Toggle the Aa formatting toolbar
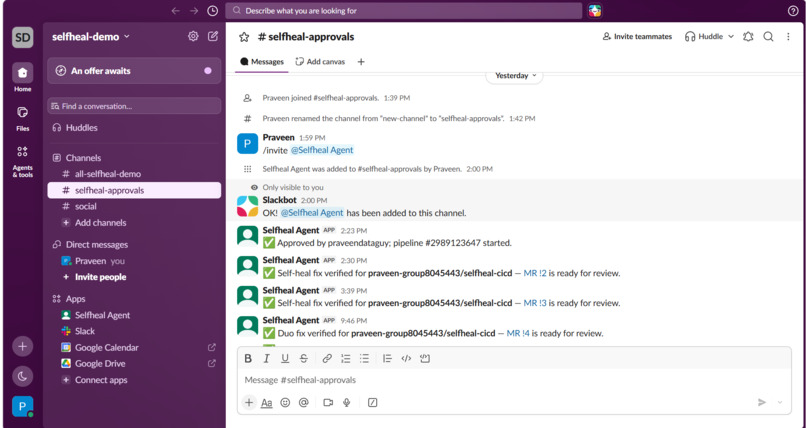The width and height of the screenshot is (806, 428). click(267, 403)
